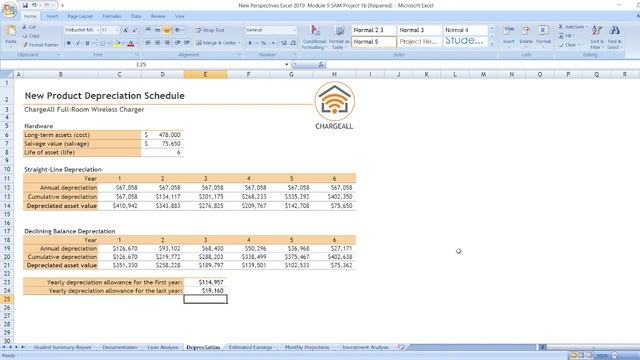Apply red Font Color

(131, 43)
